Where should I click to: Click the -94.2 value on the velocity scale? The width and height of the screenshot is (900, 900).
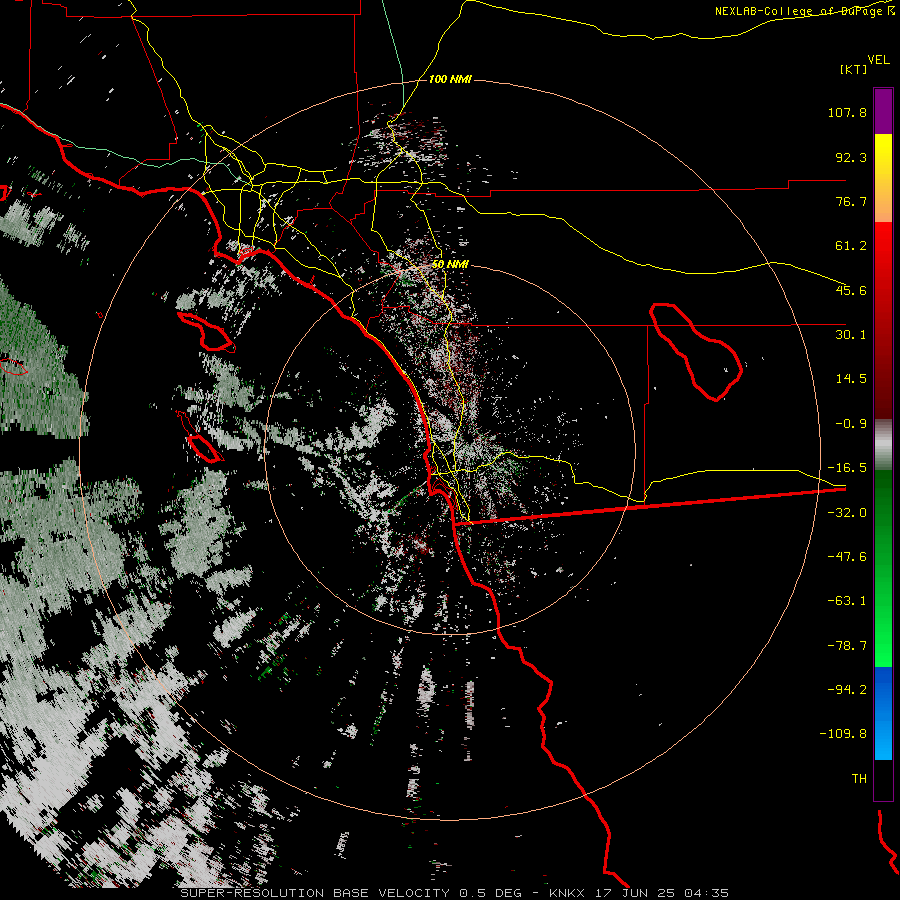pyautogui.click(x=847, y=690)
